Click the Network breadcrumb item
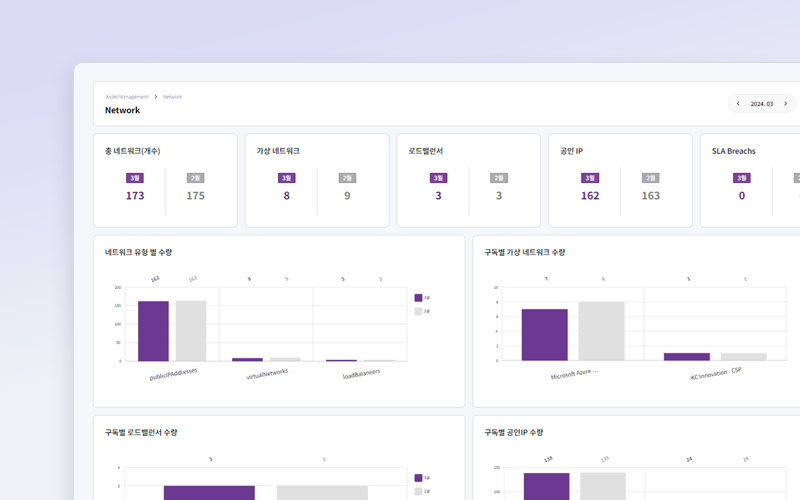 pos(172,97)
